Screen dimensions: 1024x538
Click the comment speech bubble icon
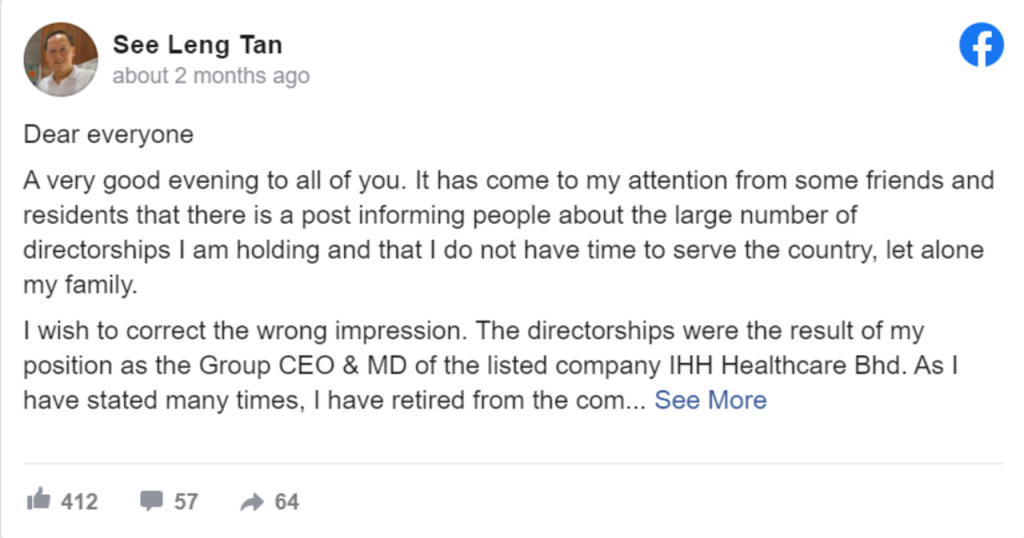tap(152, 501)
